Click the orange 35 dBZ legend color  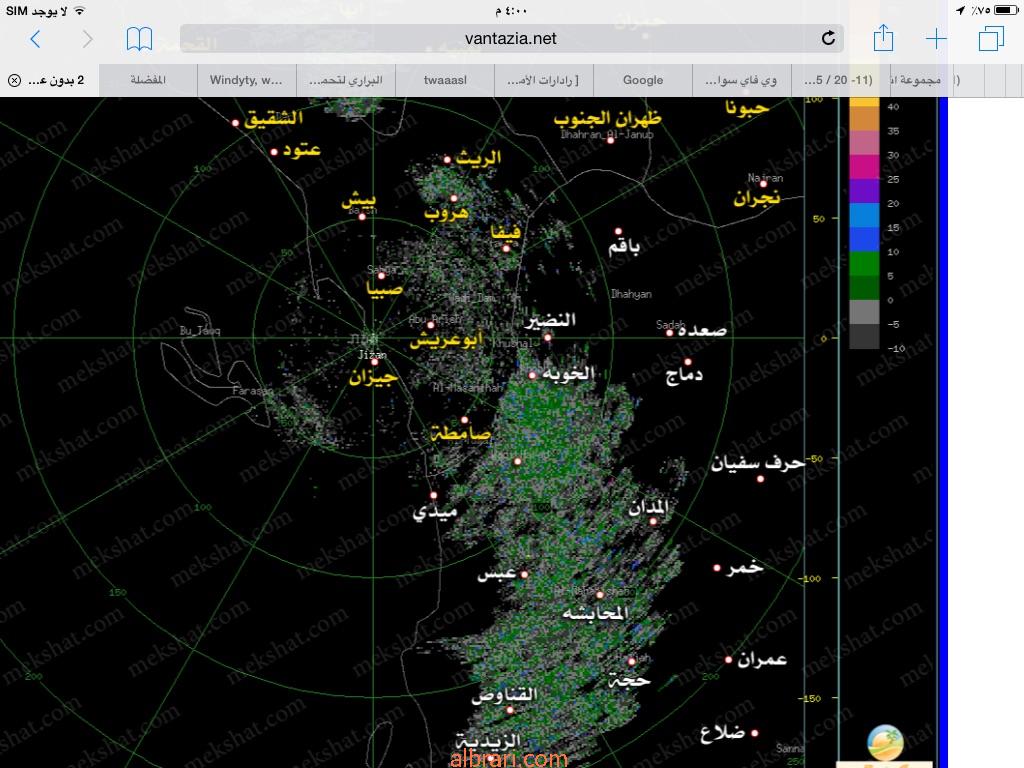click(x=865, y=119)
